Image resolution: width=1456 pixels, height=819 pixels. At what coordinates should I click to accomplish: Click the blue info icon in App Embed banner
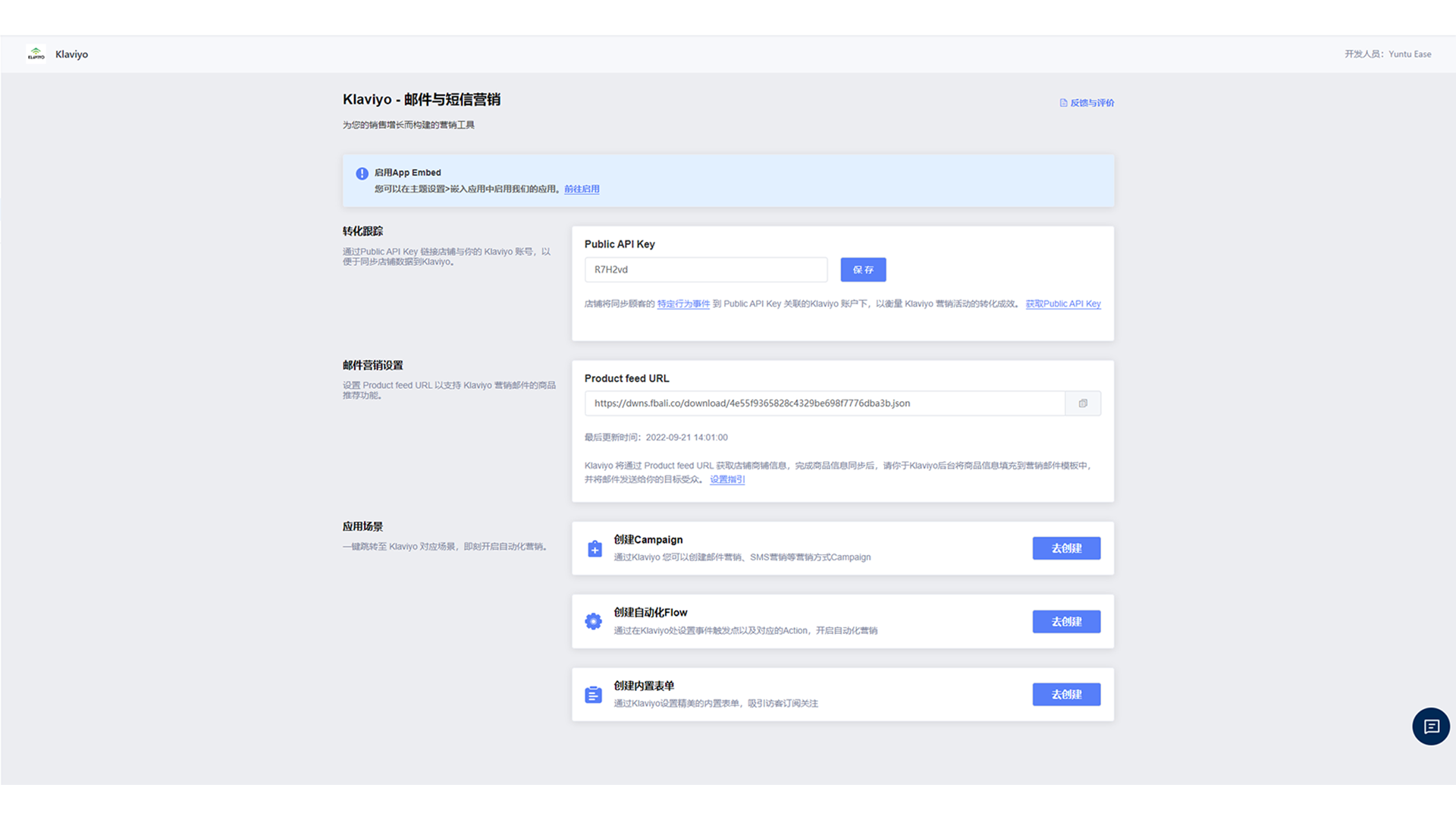[x=362, y=174]
